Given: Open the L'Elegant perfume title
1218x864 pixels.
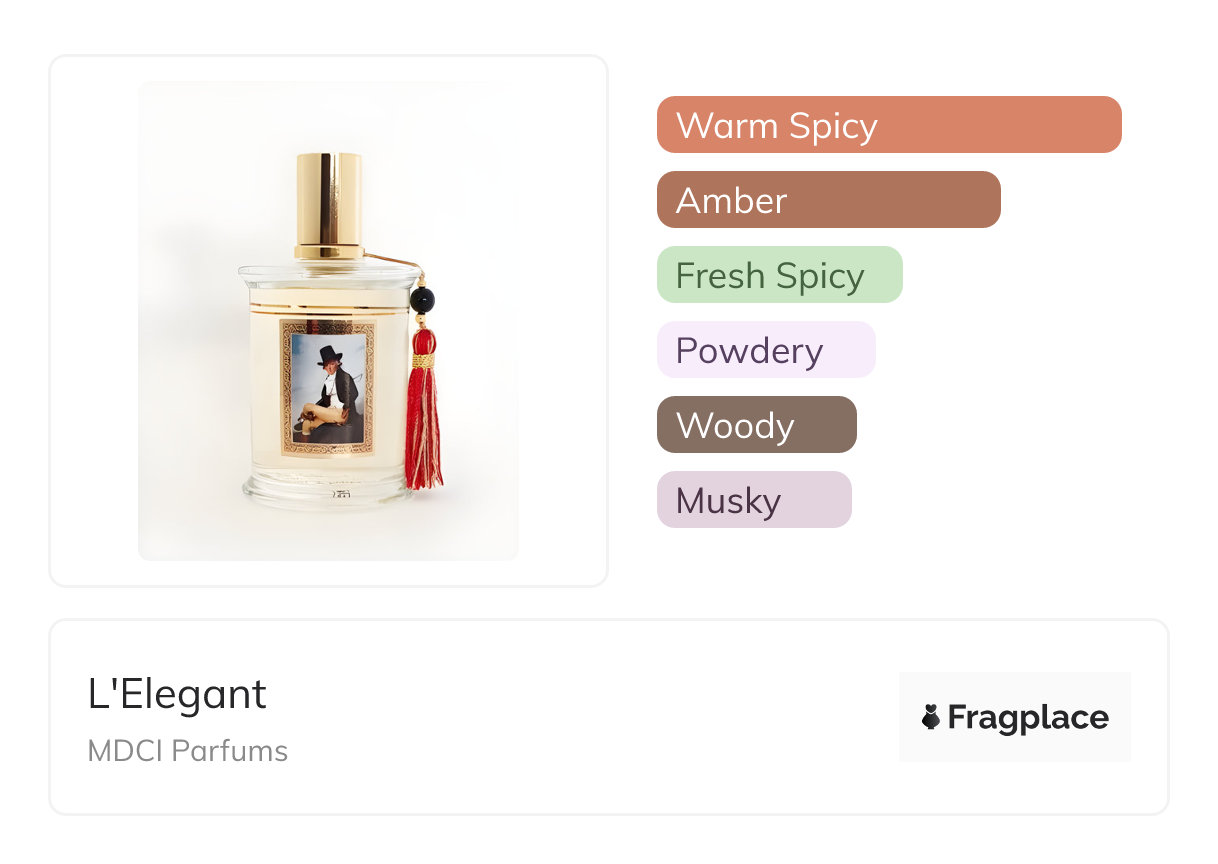Looking at the screenshot, I should click(177, 694).
